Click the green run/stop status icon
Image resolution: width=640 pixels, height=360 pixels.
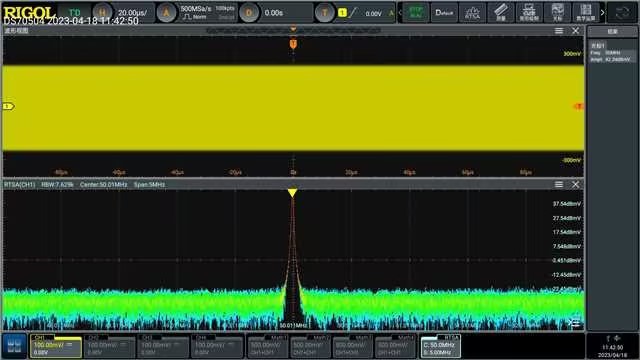[416, 13]
